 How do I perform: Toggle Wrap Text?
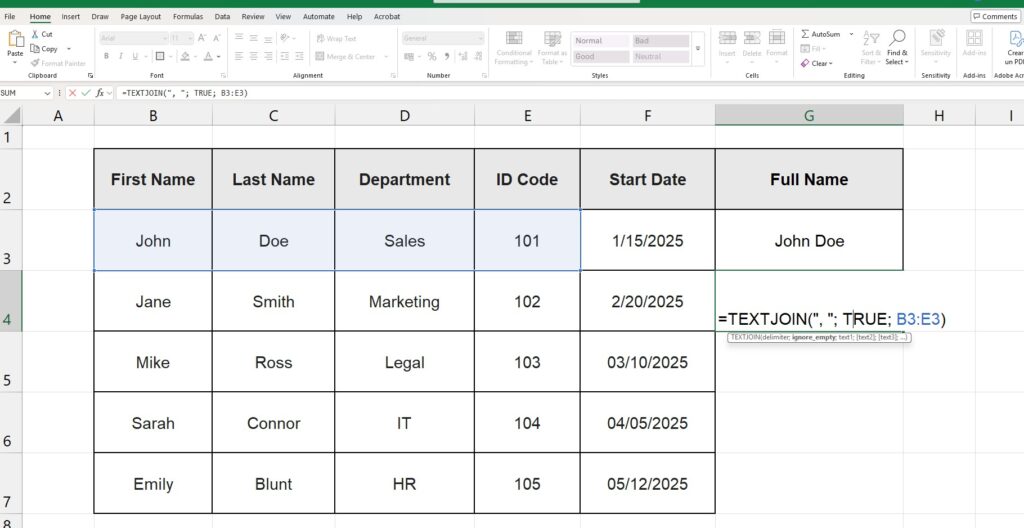pos(336,39)
